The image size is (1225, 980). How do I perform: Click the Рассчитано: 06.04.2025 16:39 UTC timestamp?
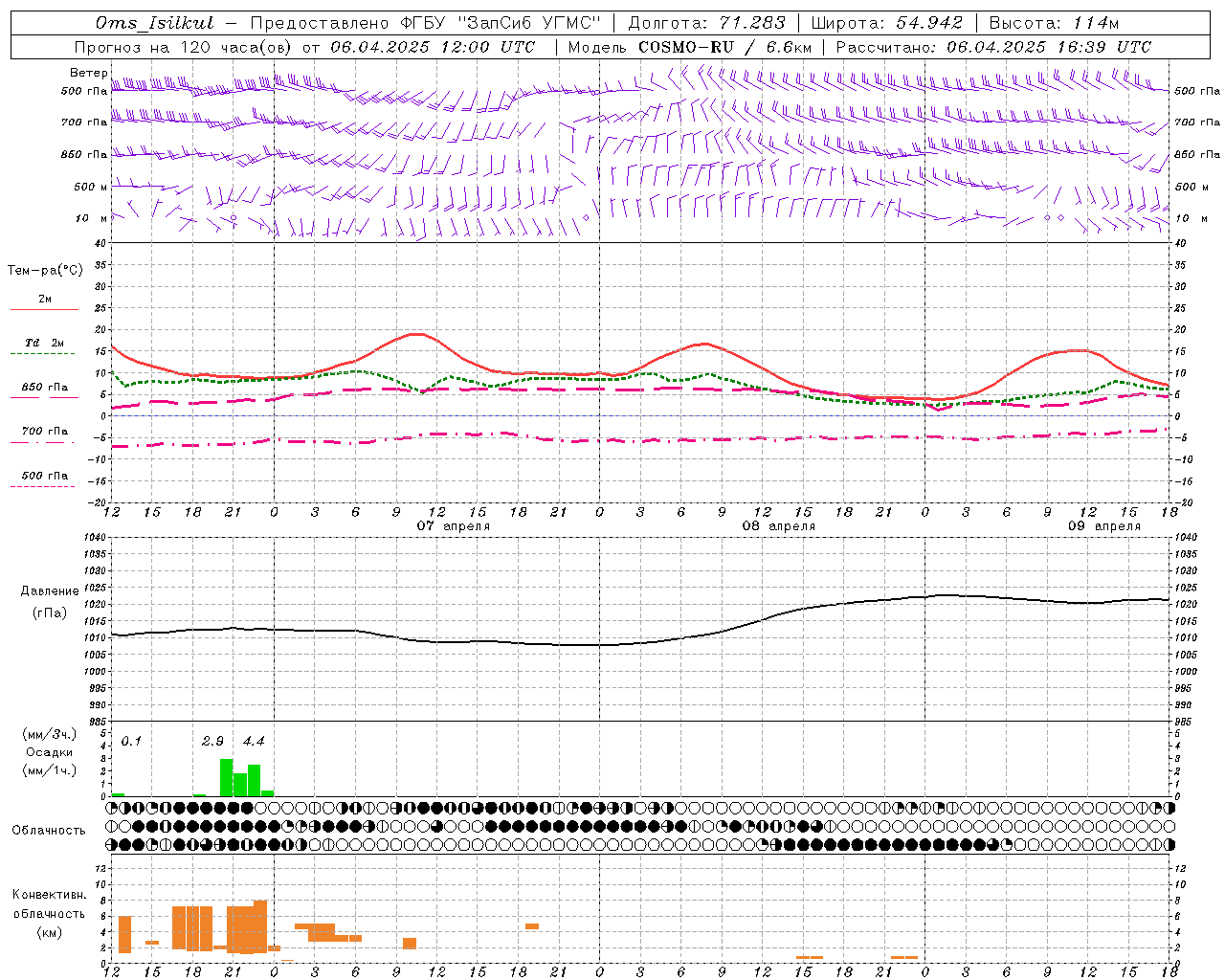pos(993,47)
